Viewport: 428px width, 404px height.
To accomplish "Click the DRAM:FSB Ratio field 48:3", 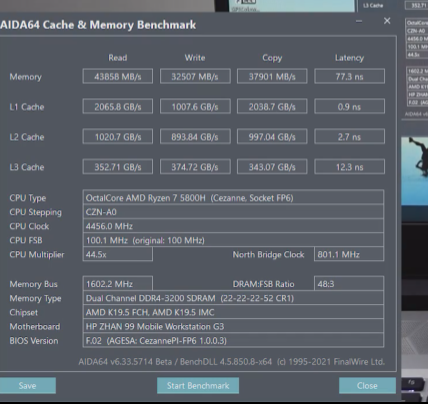I will (x=349, y=284).
